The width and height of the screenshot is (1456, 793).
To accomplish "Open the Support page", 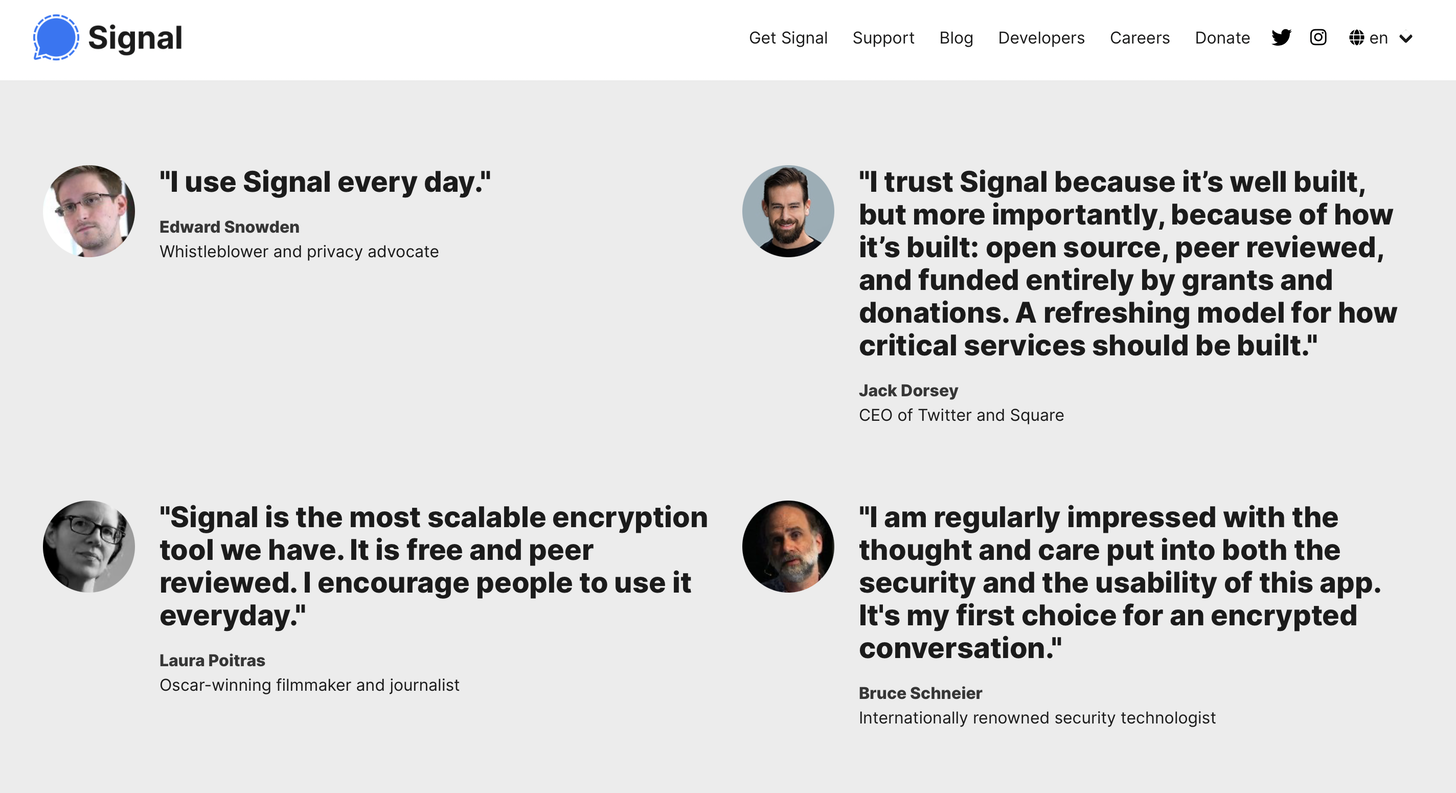I will pos(883,37).
